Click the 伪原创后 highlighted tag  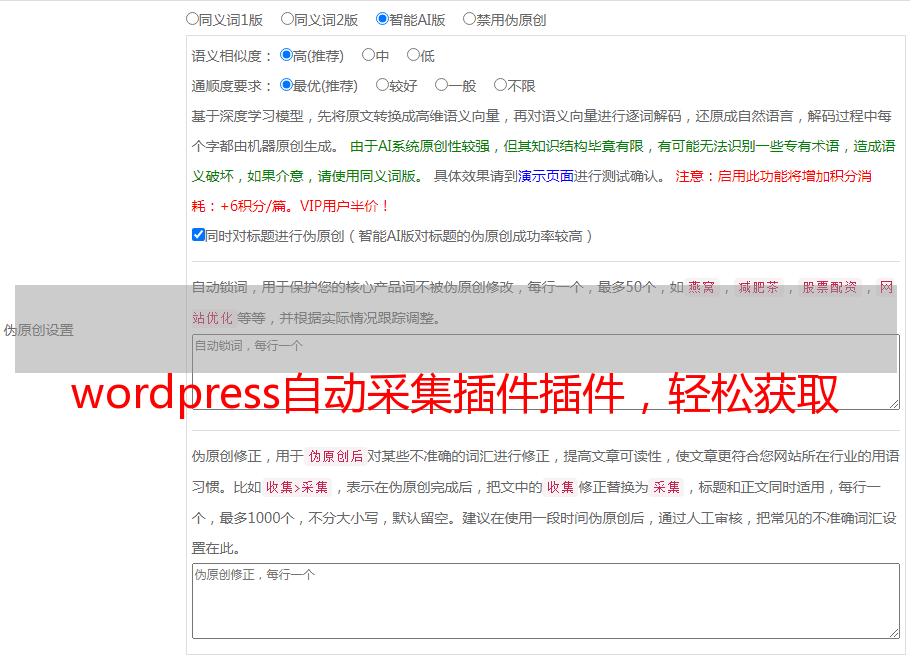click(336, 456)
